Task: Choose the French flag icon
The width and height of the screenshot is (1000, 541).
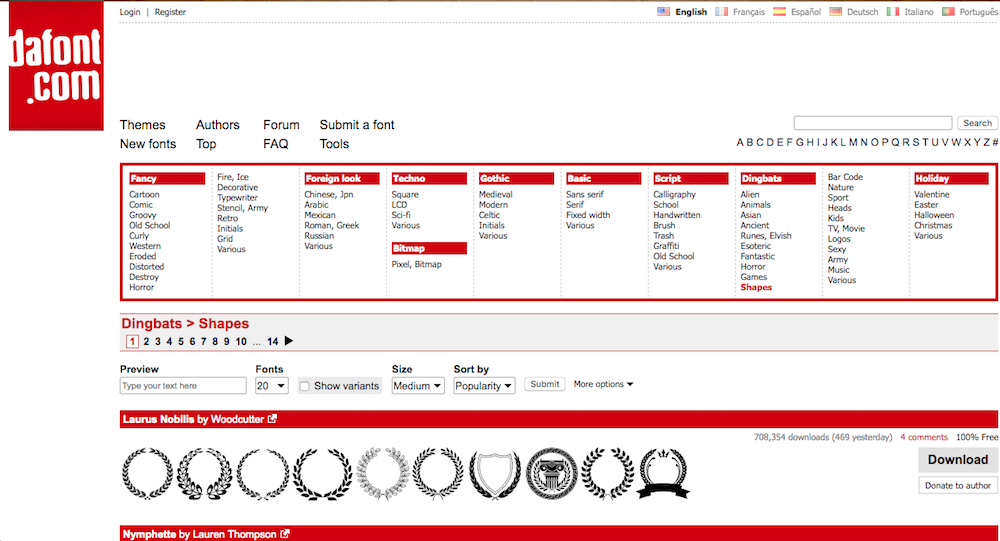Action: [721, 12]
